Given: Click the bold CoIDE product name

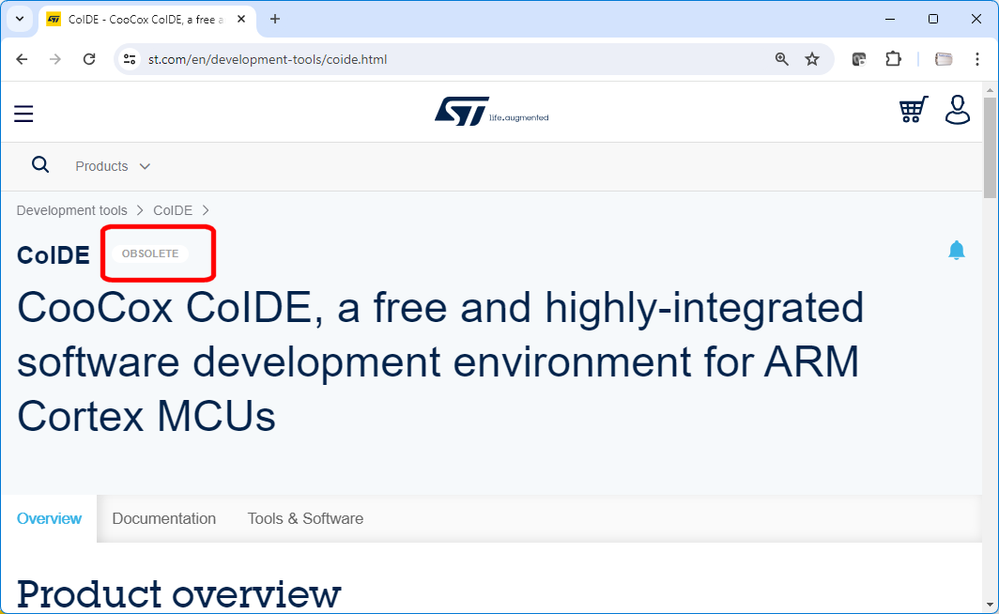Looking at the screenshot, I should point(54,255).
